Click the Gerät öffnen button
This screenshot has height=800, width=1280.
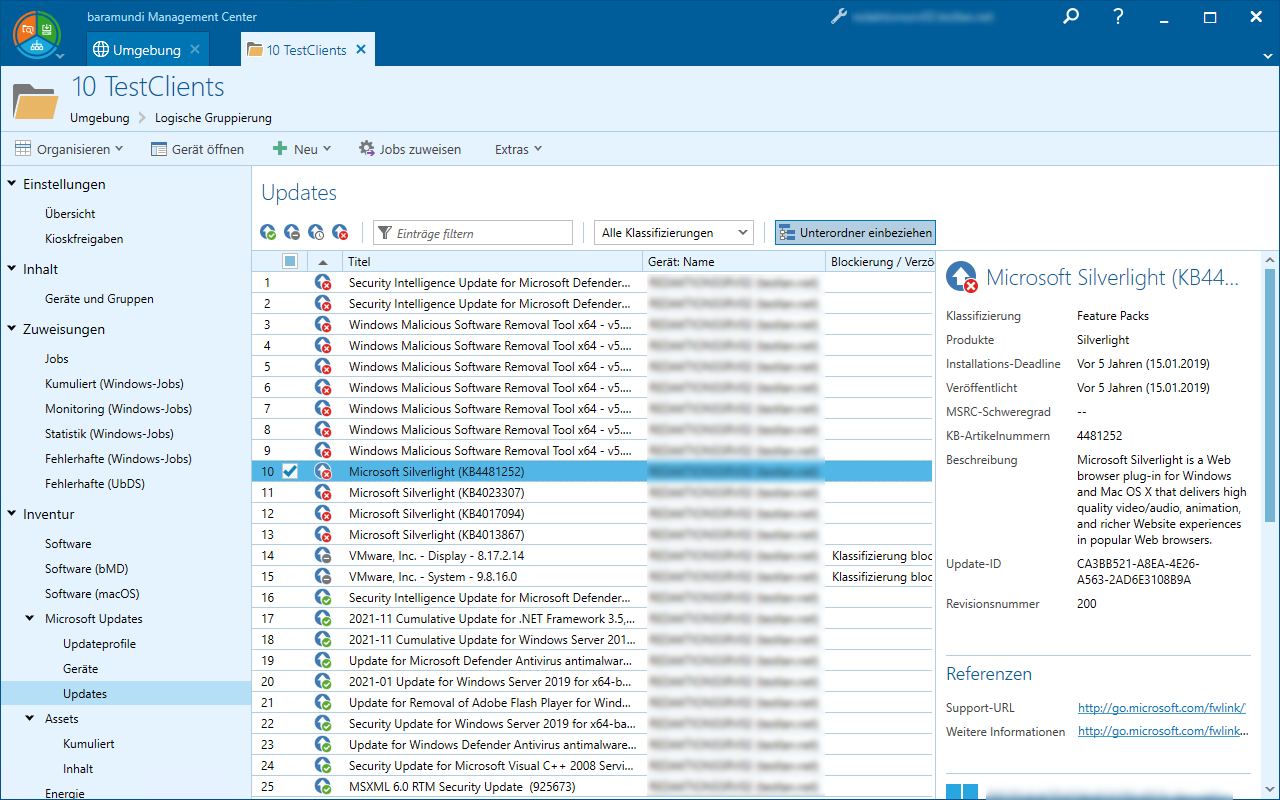[197, 149]
